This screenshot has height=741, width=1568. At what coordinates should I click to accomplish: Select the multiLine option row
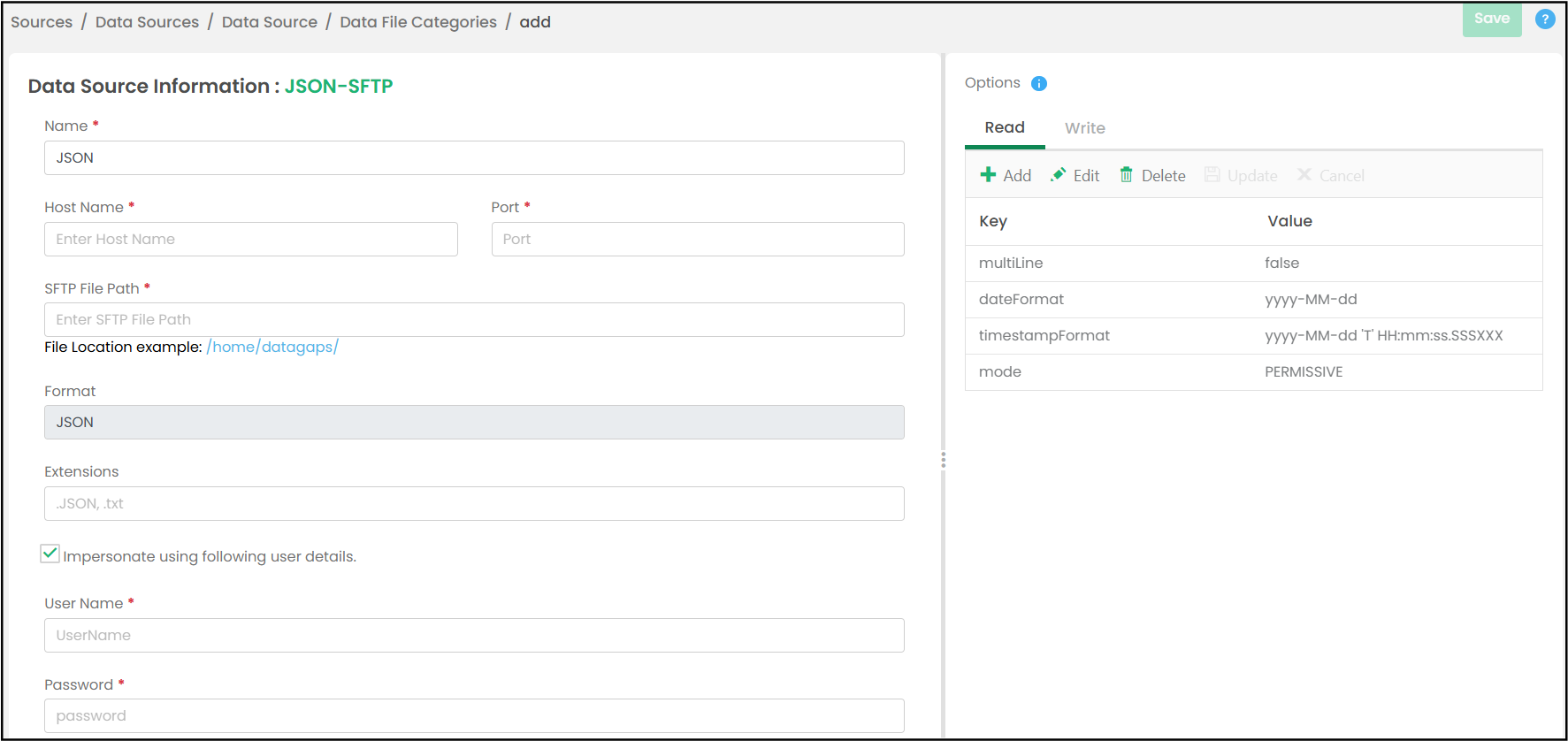1253,264
